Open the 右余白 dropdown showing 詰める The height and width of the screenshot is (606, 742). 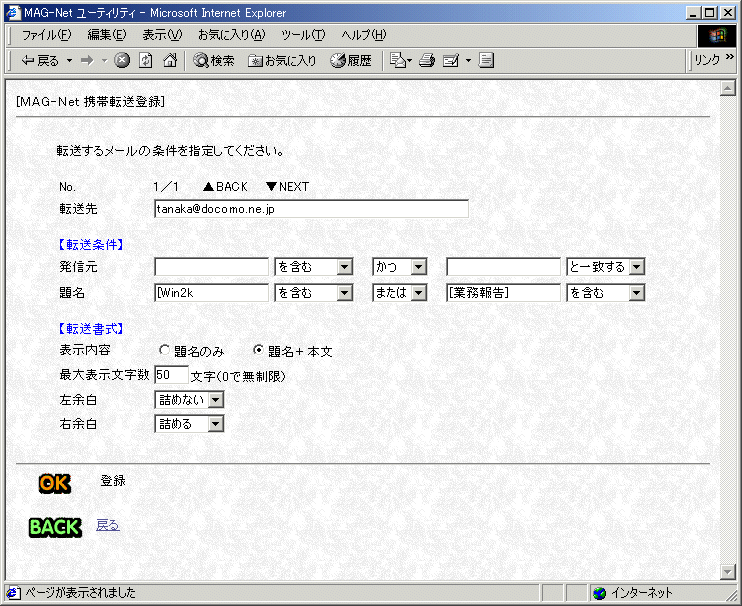190,424
